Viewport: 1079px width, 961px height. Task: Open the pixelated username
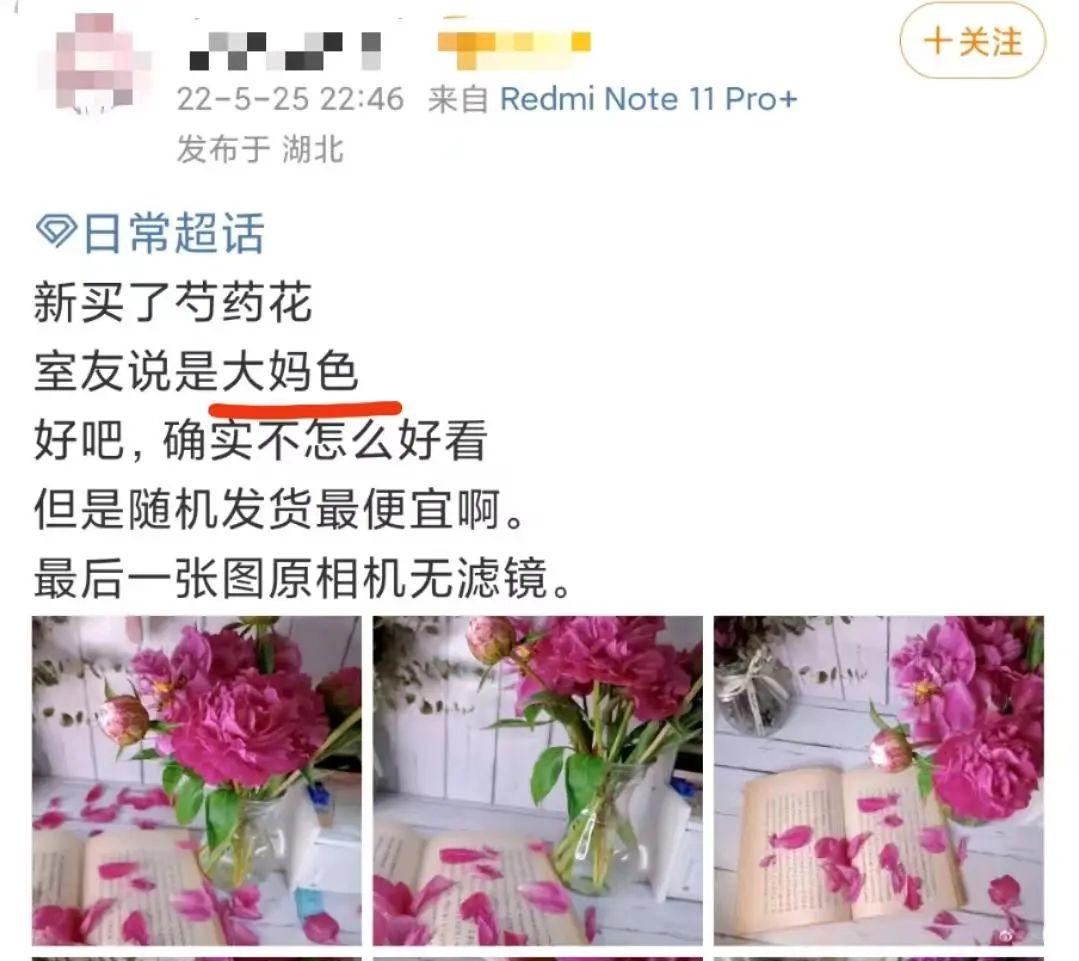285,51
